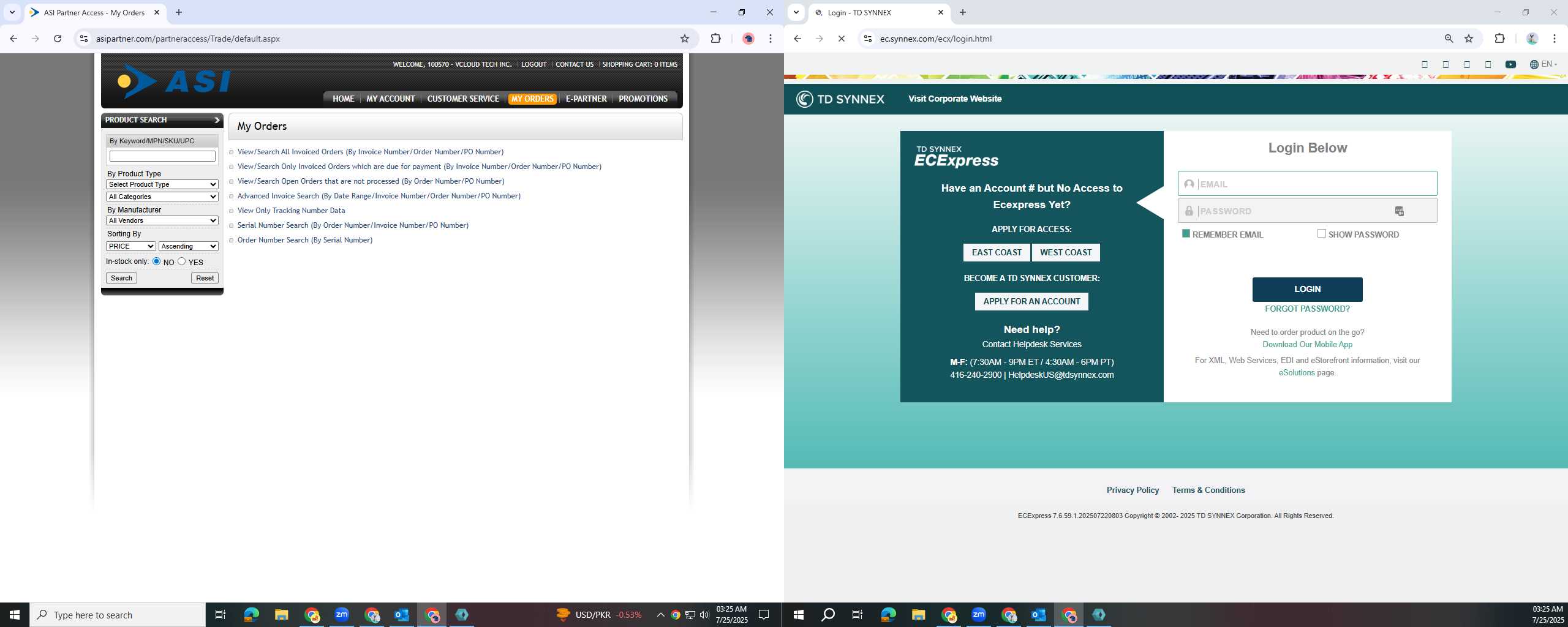Click the PASSWORD input field
The height and width of the screenshot is (627, 1568).
(x=1307, y=211)
